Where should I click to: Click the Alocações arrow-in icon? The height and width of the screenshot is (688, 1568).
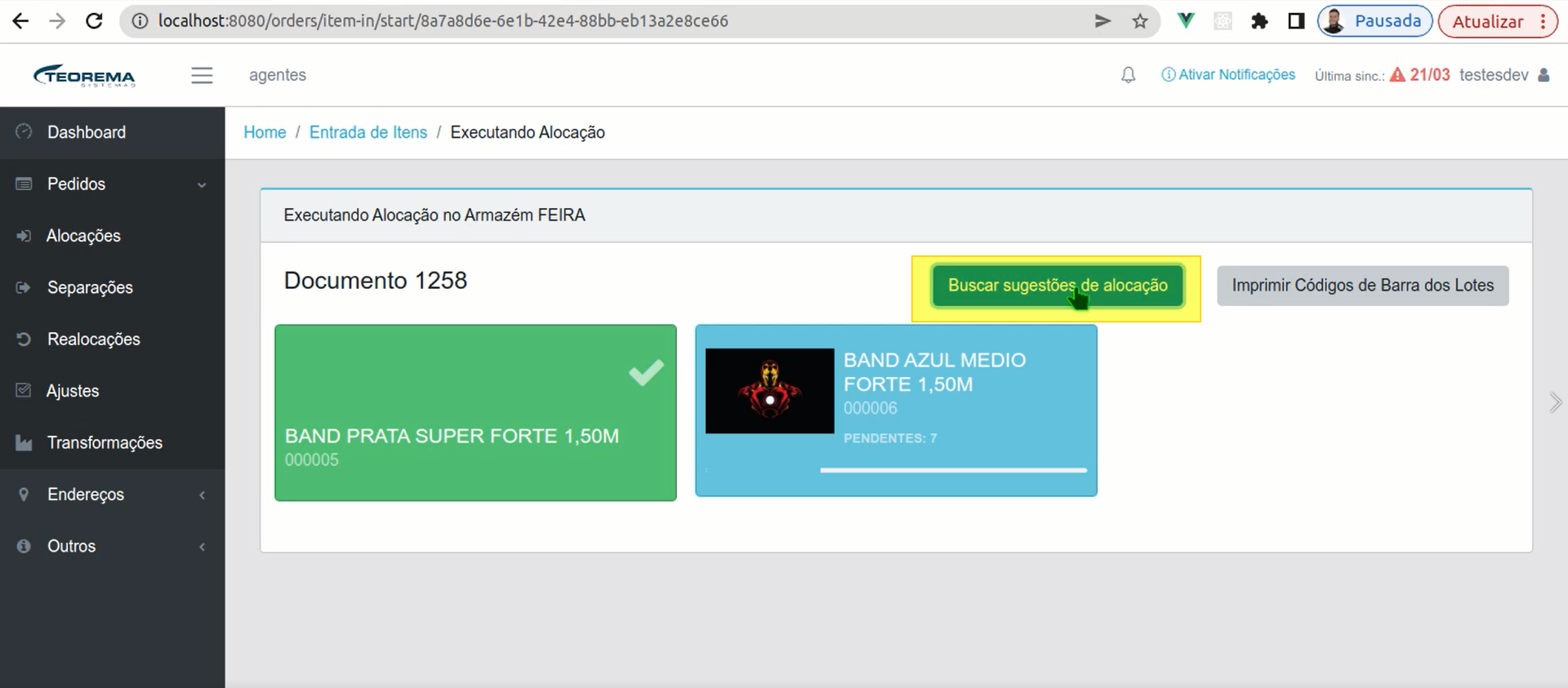[x=24, y=236]
